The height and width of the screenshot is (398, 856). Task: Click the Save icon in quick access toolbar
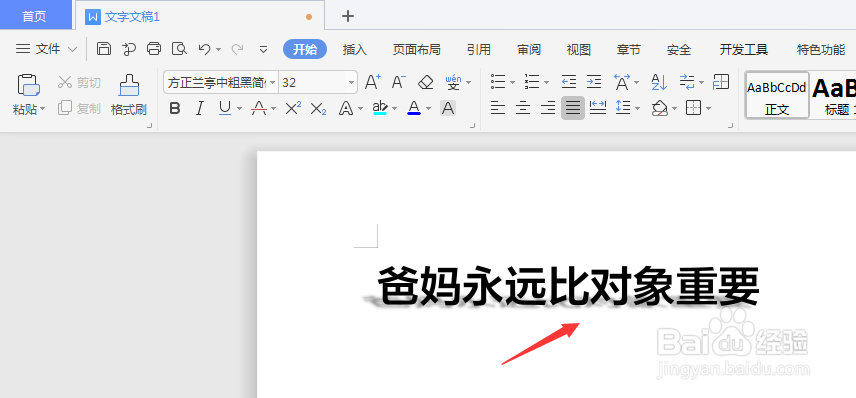tap(104, 49)
